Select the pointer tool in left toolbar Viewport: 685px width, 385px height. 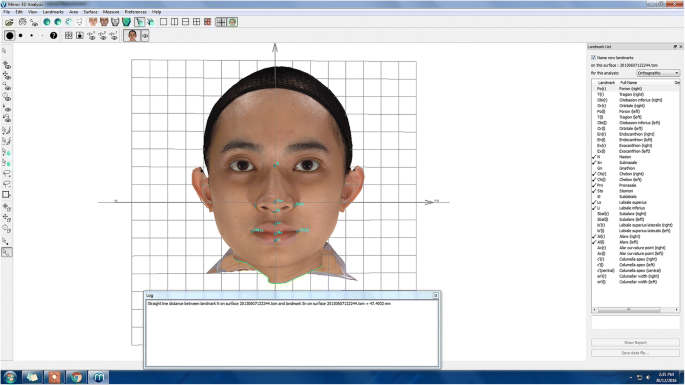pos(5,51)
